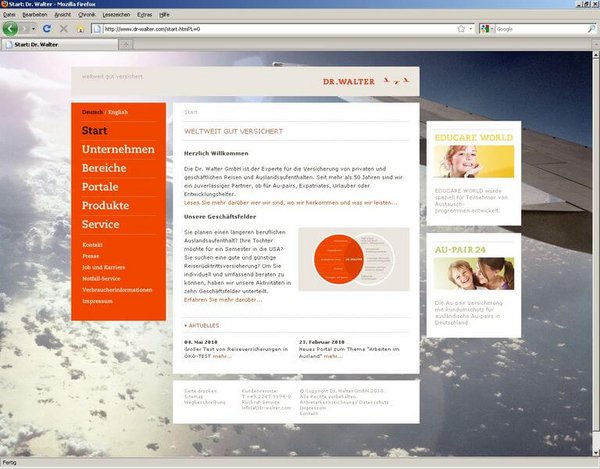The height and width of the screenshot is (469, 600).
Task: Open a new tab with the plus button
Action: coord(126,44)
